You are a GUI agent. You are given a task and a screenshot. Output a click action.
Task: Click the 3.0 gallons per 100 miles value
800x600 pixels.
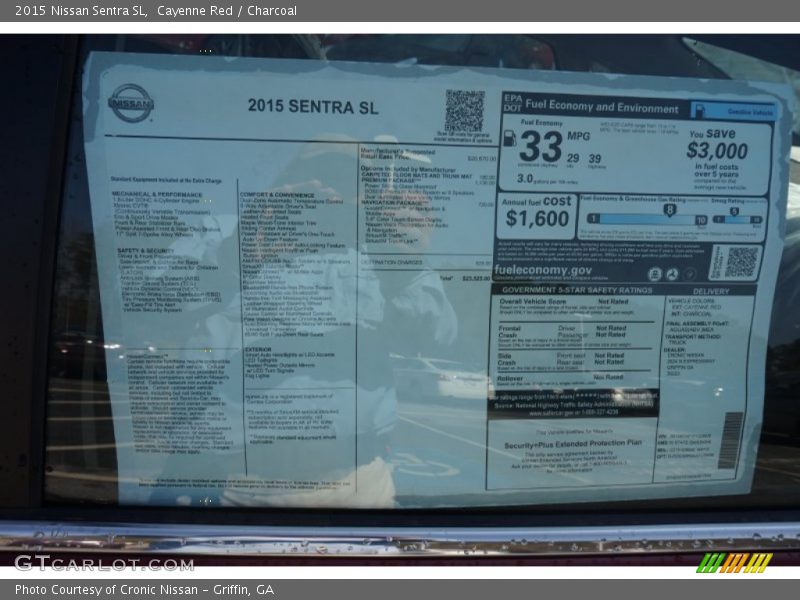tap(525, 179)
